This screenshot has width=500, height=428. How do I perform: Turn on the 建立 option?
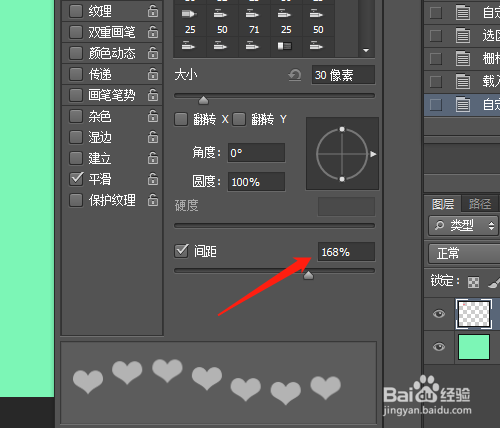pos(76,158)
